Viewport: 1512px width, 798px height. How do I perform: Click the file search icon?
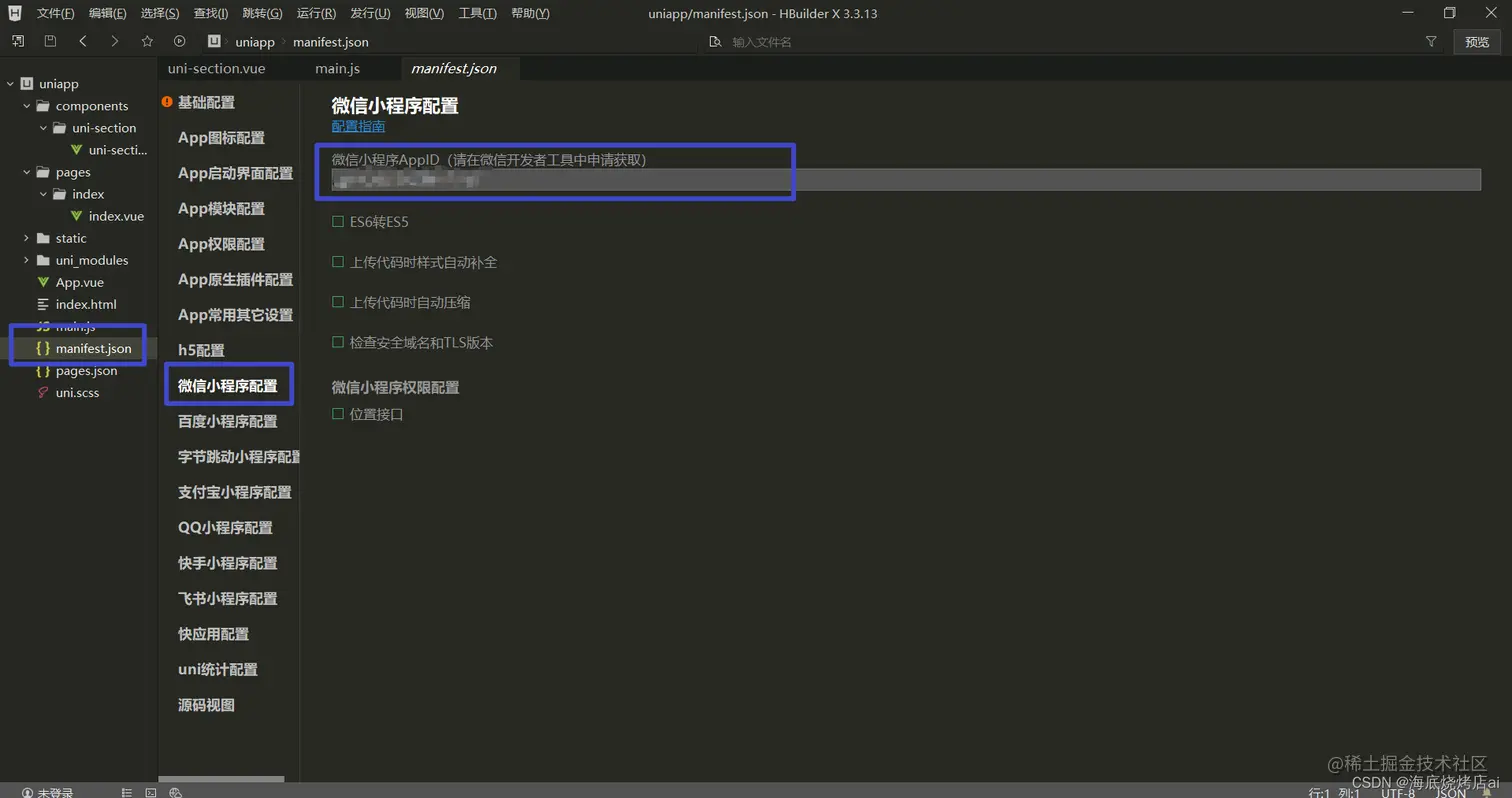[x=715, y=42]
